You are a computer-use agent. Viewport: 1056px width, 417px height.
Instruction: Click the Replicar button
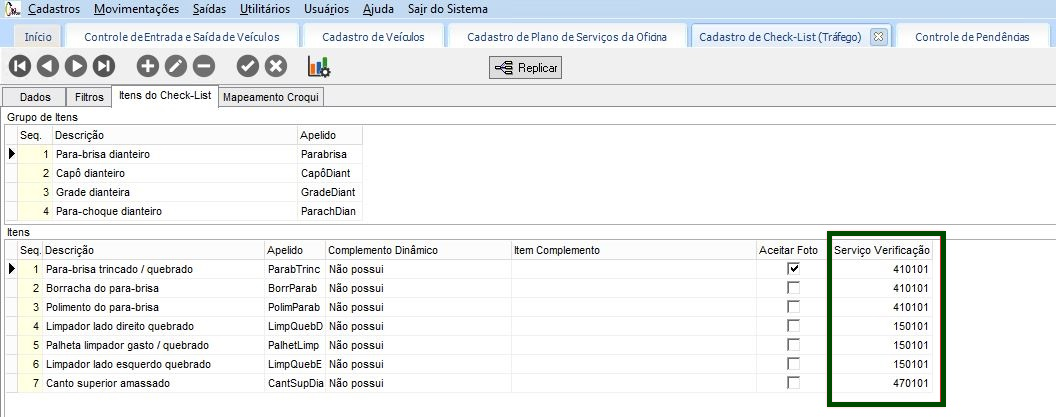tap(526, 68)
